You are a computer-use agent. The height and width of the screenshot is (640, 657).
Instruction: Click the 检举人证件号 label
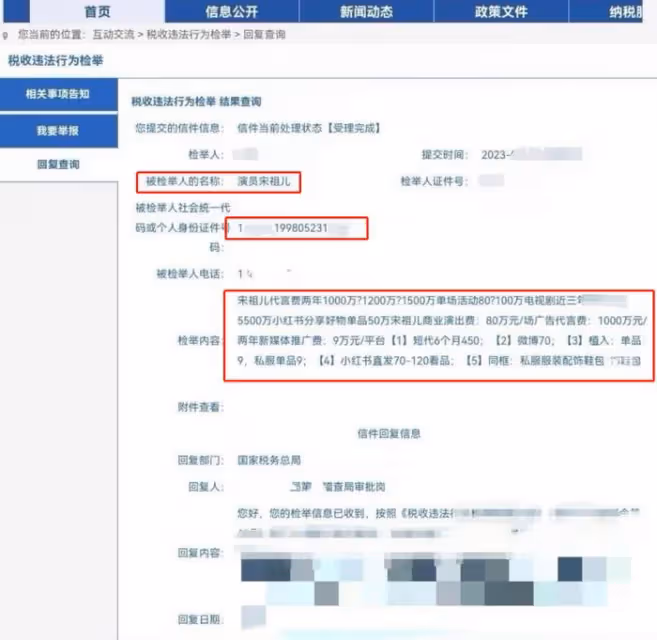[434, 181]
